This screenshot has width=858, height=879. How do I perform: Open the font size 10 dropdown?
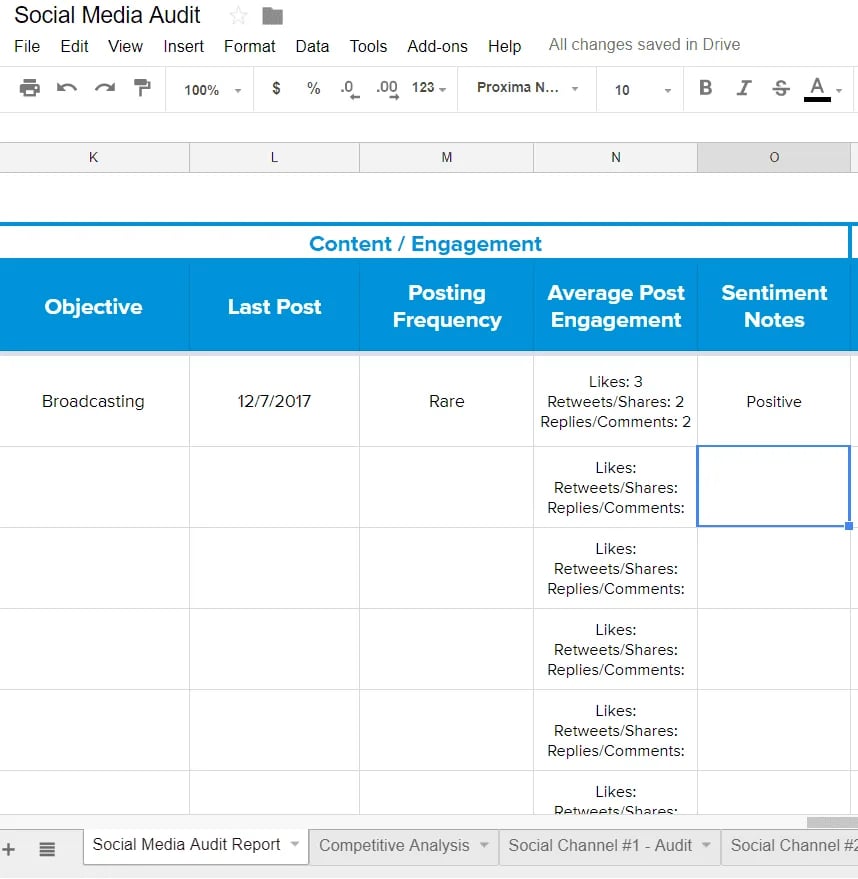pos(642,90)
